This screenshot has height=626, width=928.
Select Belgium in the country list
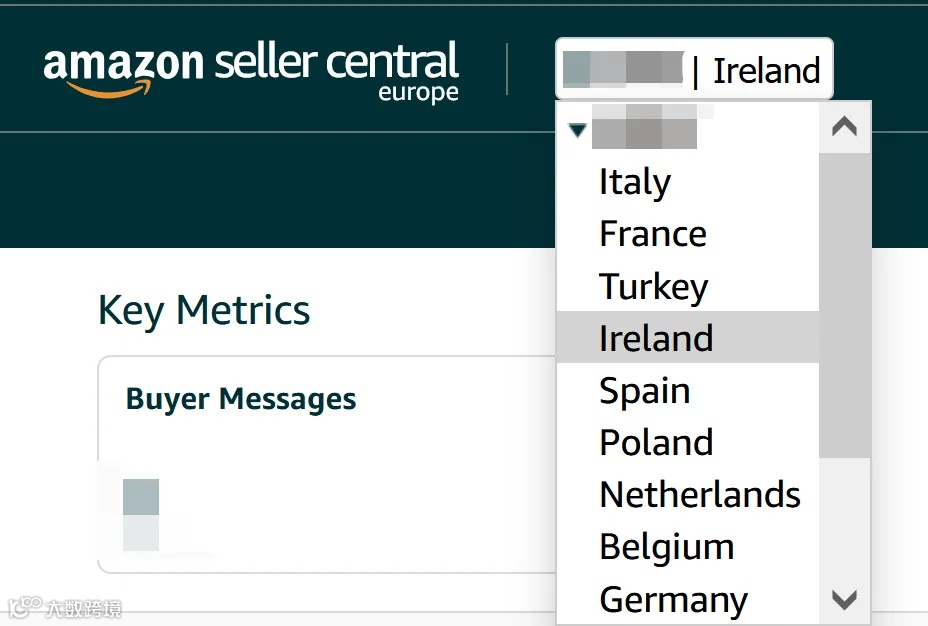(667, 546)
